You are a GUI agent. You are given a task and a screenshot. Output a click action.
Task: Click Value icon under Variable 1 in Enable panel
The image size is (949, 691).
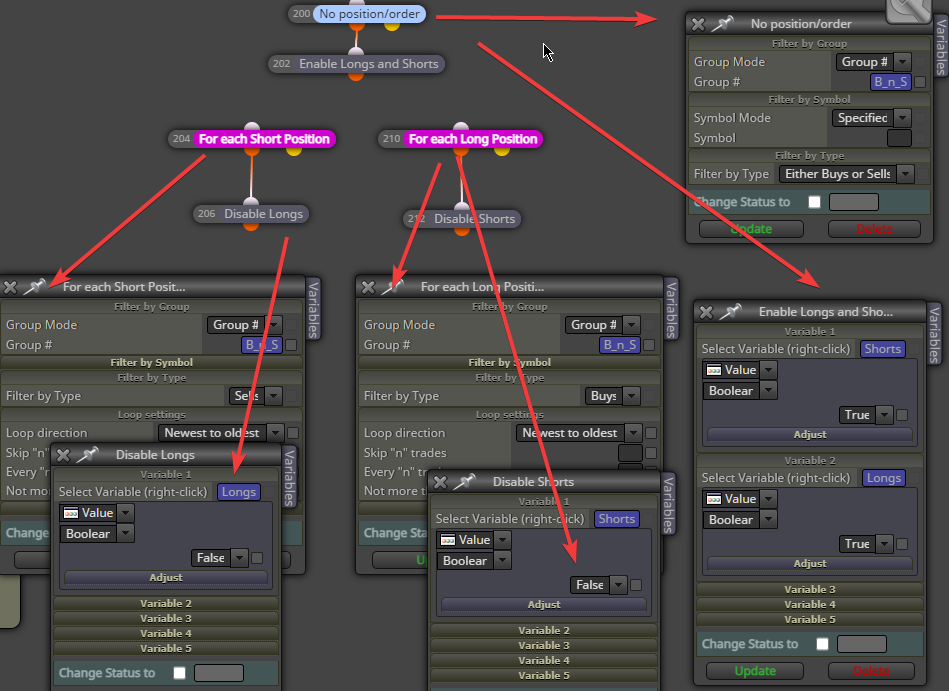(x=714, y=370)
